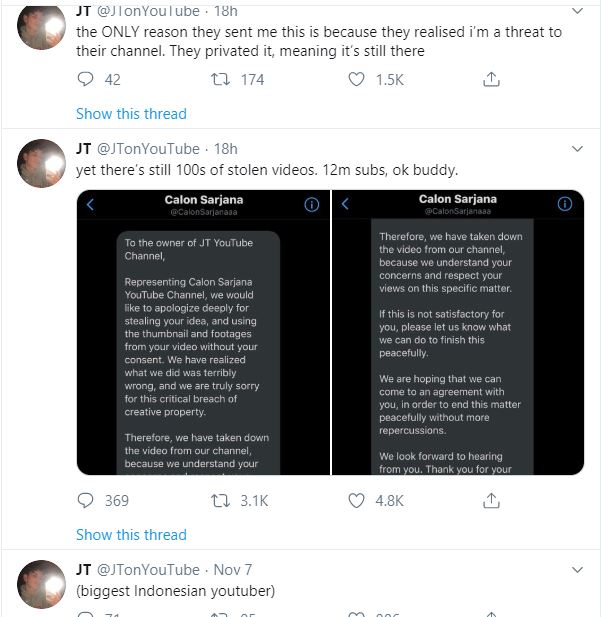Expand options chevron on stolen videos tweet
601x617 pixels.
[577, 149]
